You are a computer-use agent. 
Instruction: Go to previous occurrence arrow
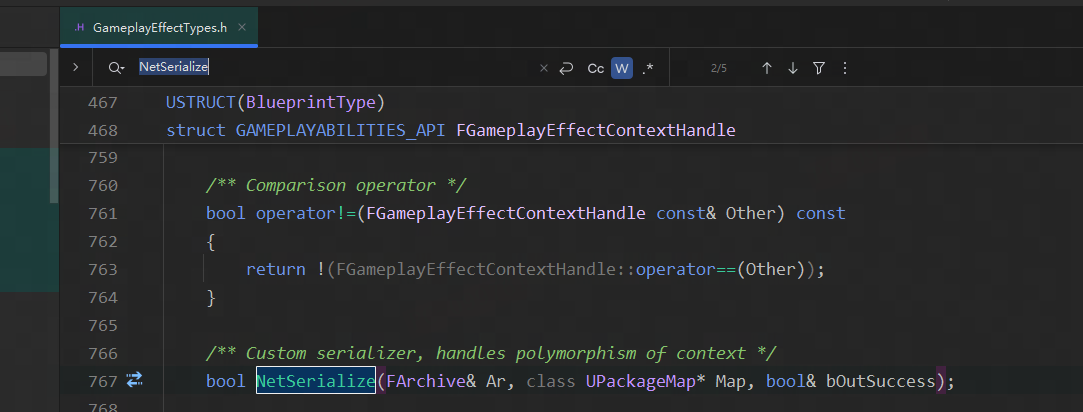tap(767, 68)
